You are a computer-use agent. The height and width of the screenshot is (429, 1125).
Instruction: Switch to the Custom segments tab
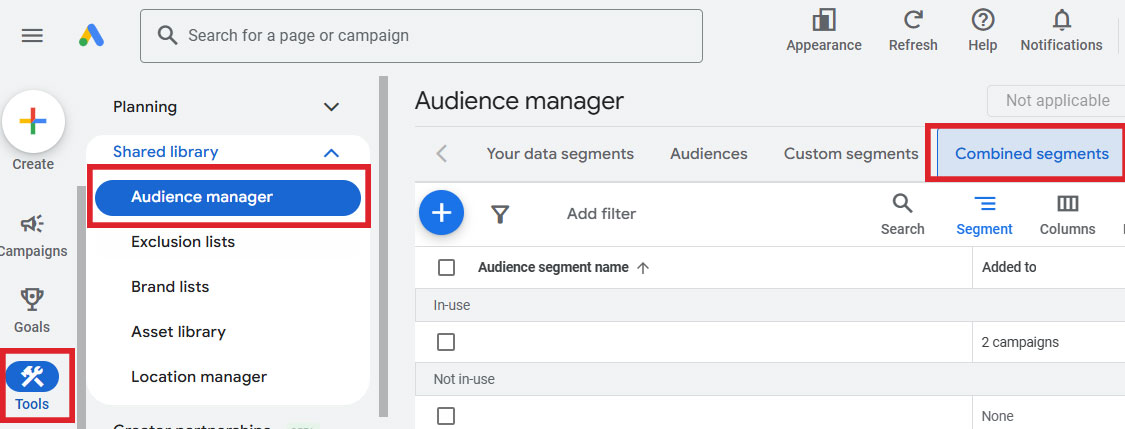click(850, 154)
